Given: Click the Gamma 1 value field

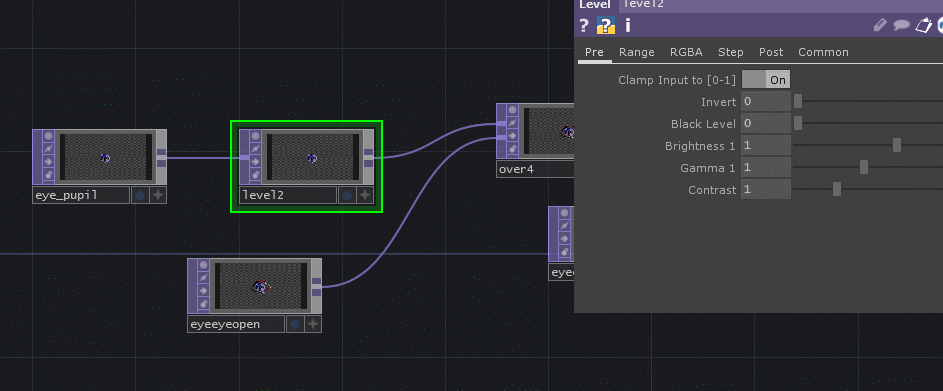Looking at the screenshot, I should click(766, 167).
